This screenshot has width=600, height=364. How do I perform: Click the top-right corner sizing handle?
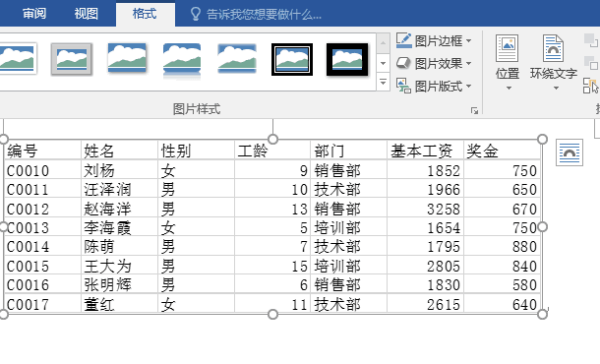(x=542, y=139)
